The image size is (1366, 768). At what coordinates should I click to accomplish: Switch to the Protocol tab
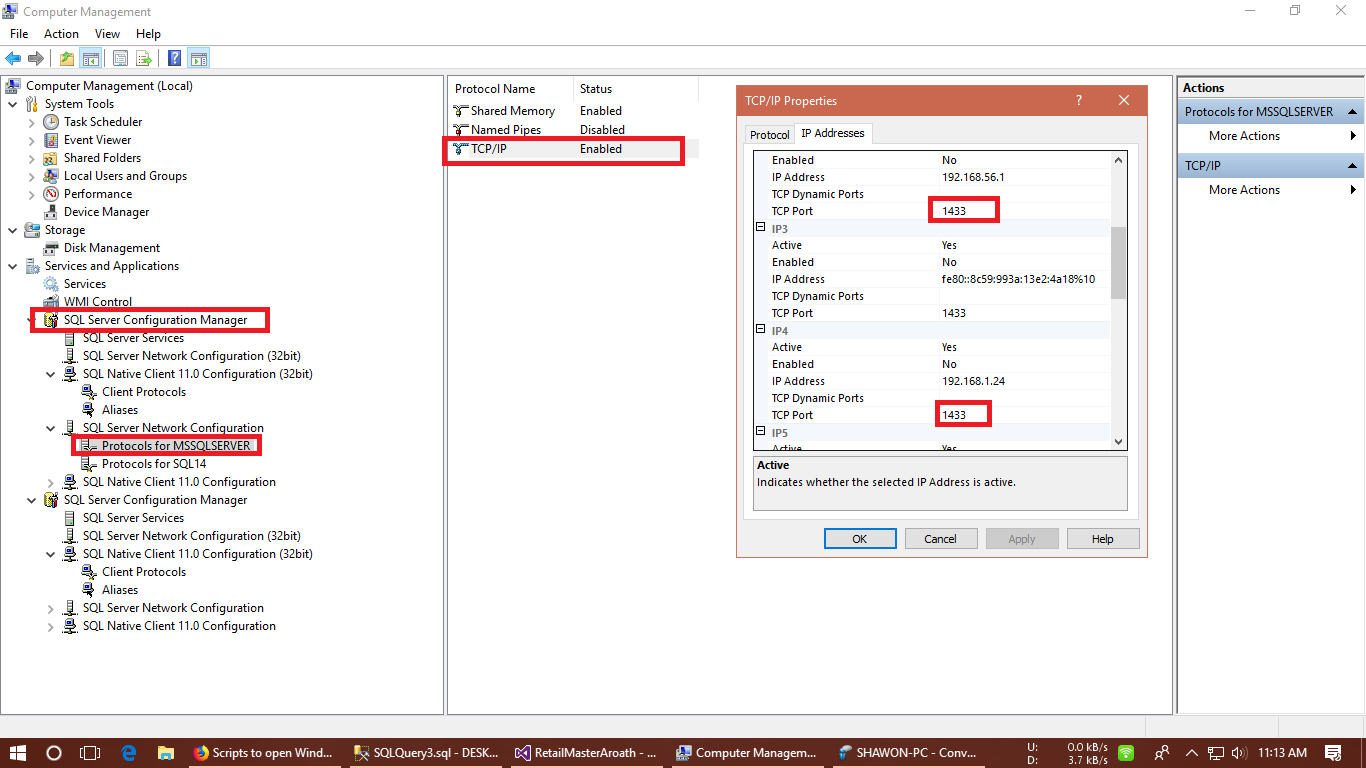pos(769,135)
